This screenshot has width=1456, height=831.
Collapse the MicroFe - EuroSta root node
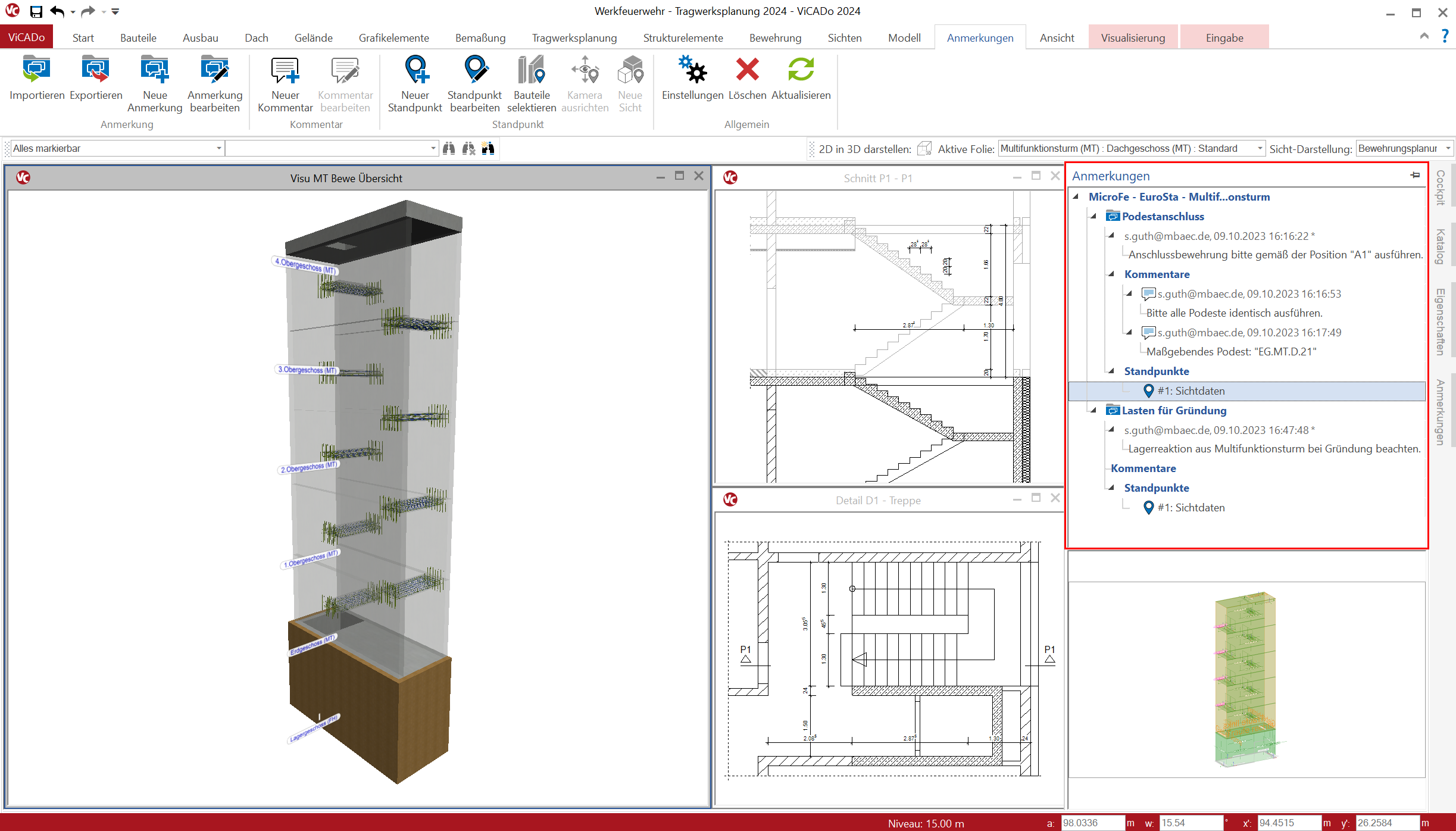pyautogui.click(x=1076, y=196)
